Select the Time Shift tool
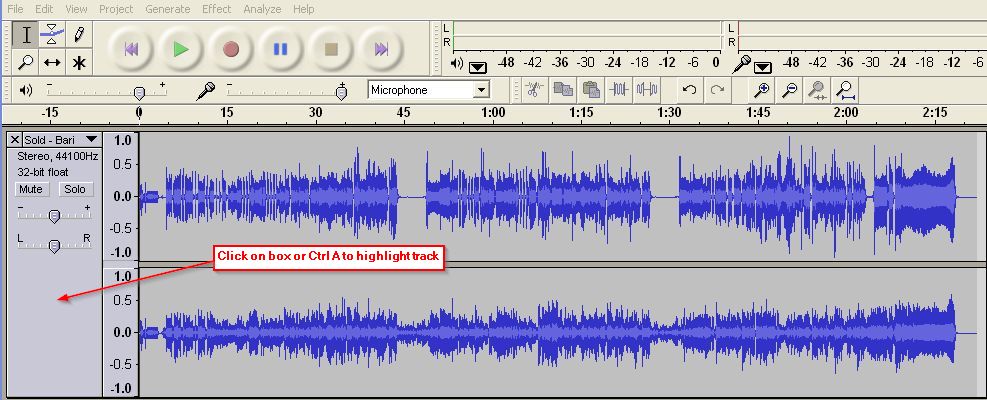The height and width of the screenshot is (400, 987). [x=53, y=62]
